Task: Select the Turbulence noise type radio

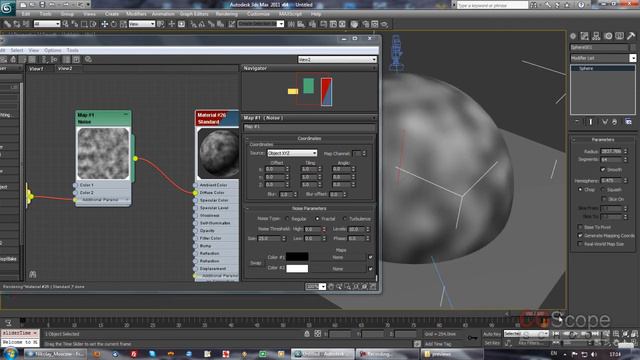Action: (x=345, y=219)
